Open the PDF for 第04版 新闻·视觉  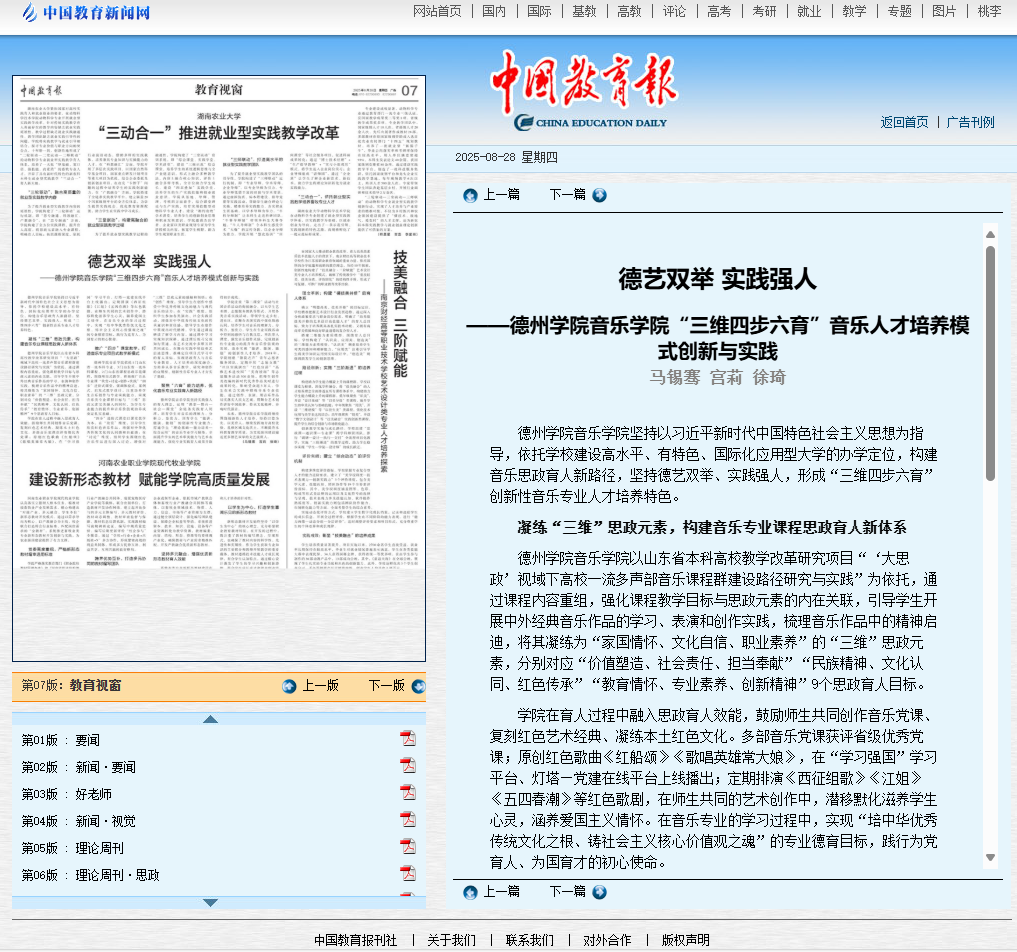(408, 820)
